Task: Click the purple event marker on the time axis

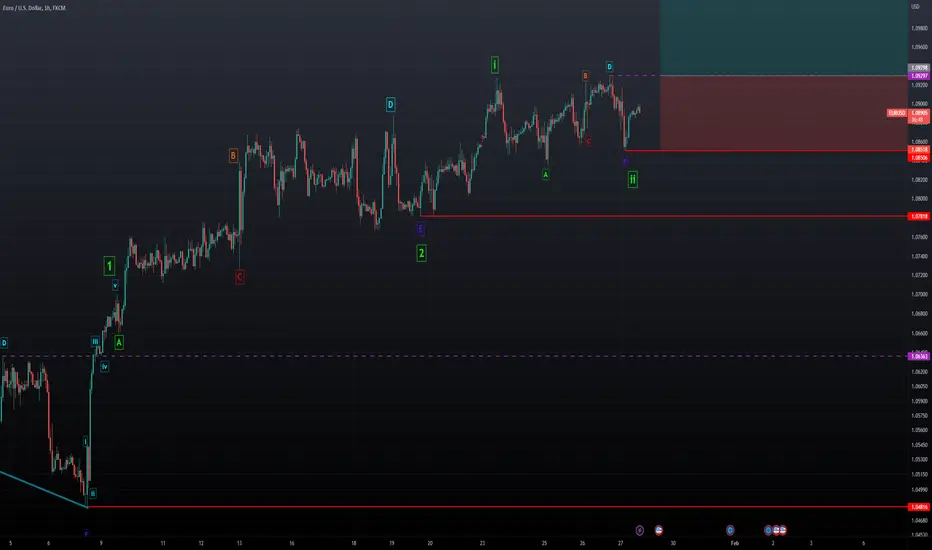Action: pyautogui.click(x=640, y=530)
